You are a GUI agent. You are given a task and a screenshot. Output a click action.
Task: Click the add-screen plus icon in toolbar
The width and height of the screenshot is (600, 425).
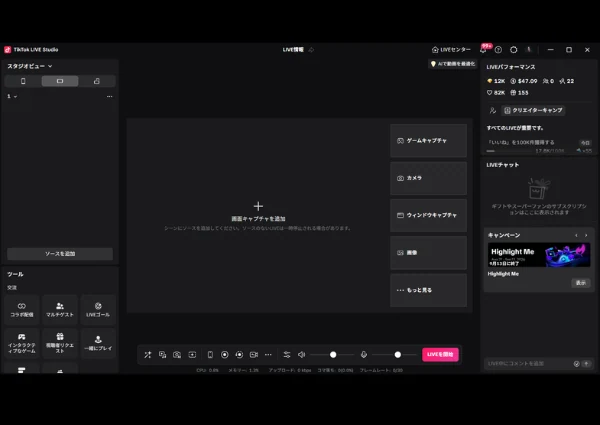pos(192,355)
